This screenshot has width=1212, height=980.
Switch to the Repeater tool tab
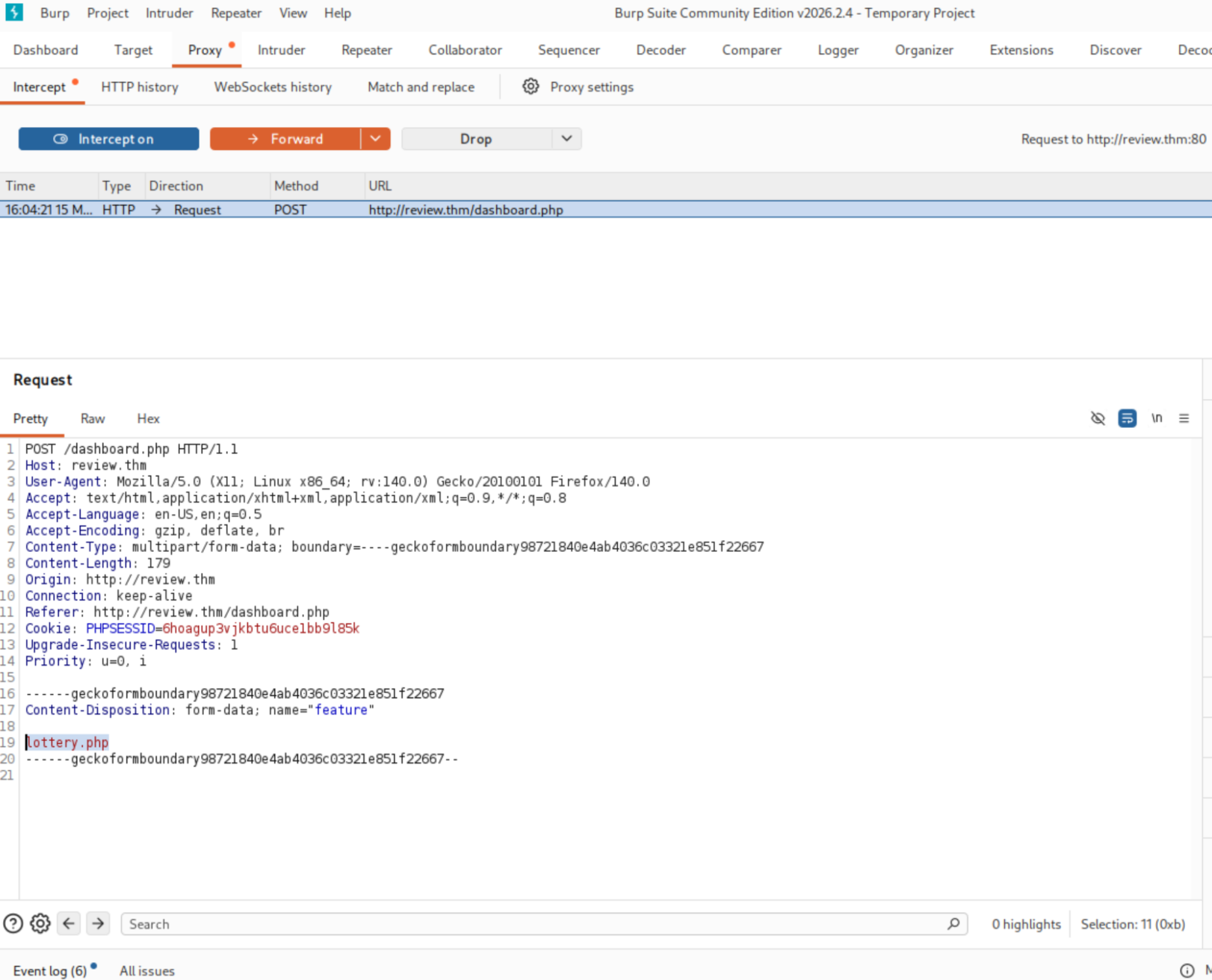pyautogui.click(x=367, y=50)
